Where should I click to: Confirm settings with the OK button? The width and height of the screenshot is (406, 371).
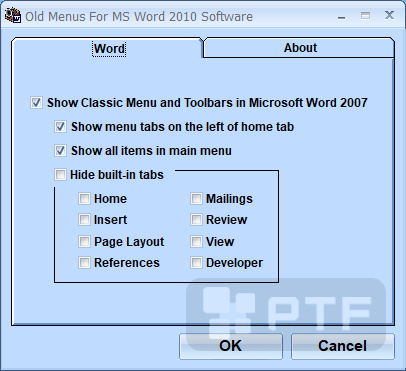pyautogui.click(x=231, y=346)
